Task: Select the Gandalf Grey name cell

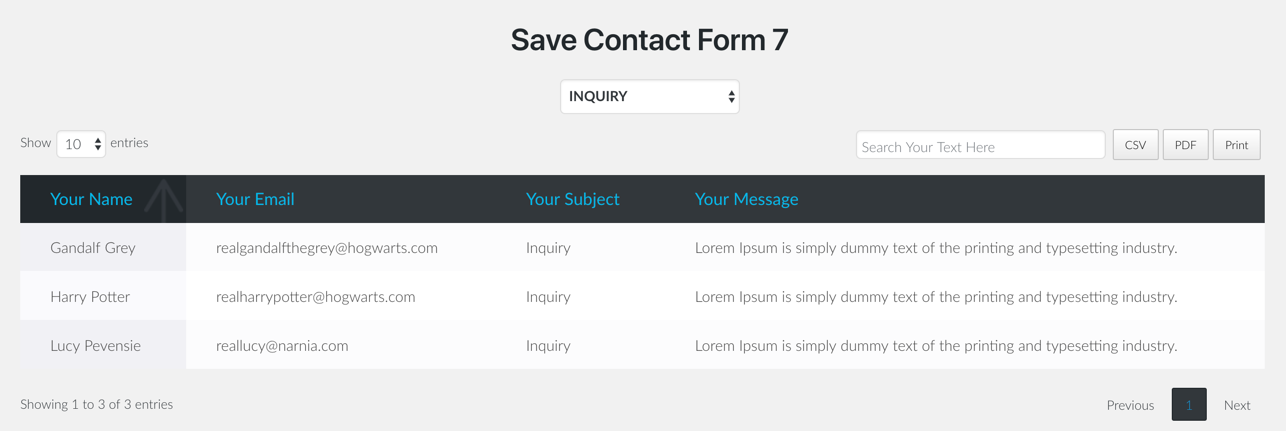Action: [93, 247]
